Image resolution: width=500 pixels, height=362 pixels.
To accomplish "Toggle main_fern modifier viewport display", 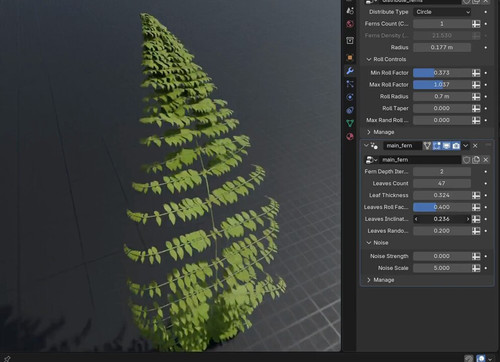I will click(446, 146).
